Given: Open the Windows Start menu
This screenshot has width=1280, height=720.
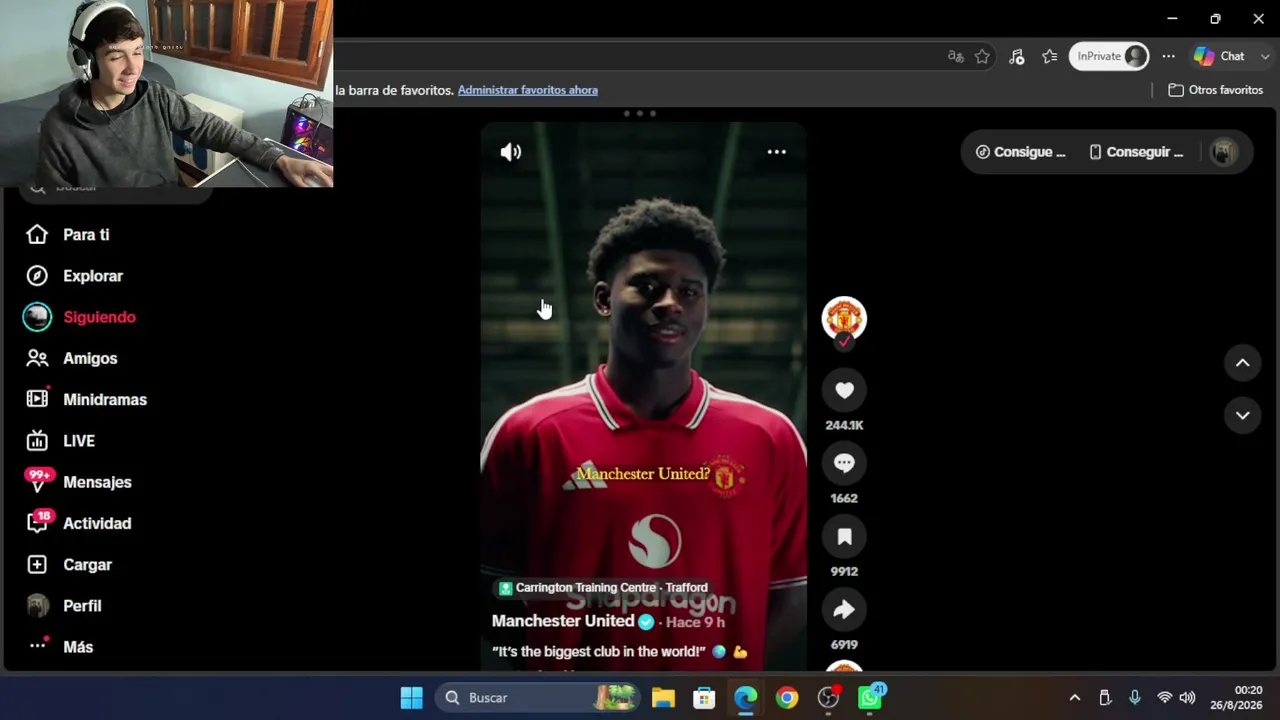Looking at the screenshot, I should (411, 698).
